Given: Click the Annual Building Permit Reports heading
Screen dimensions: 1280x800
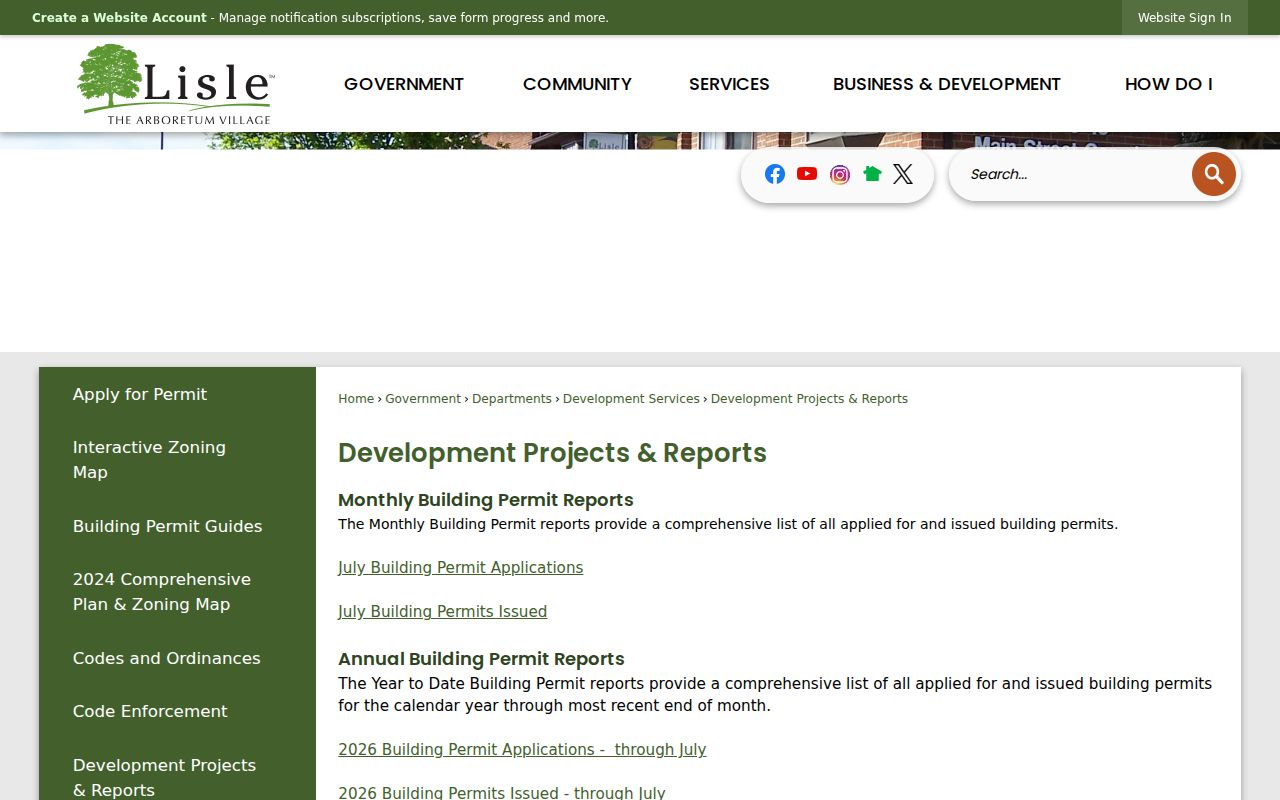Looking at the screenshot, I should [481, 659].
